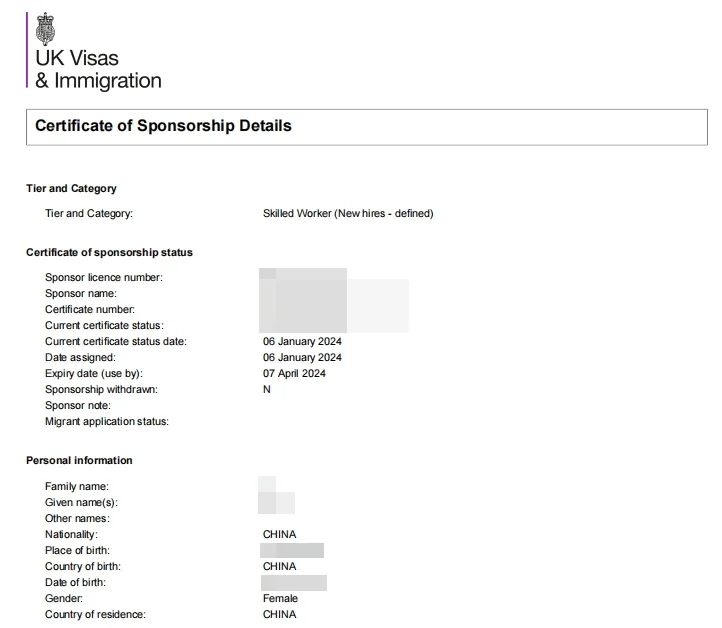Click the Sponsor licence number label
Screen dimensions: 722x628
coord(104,278)
